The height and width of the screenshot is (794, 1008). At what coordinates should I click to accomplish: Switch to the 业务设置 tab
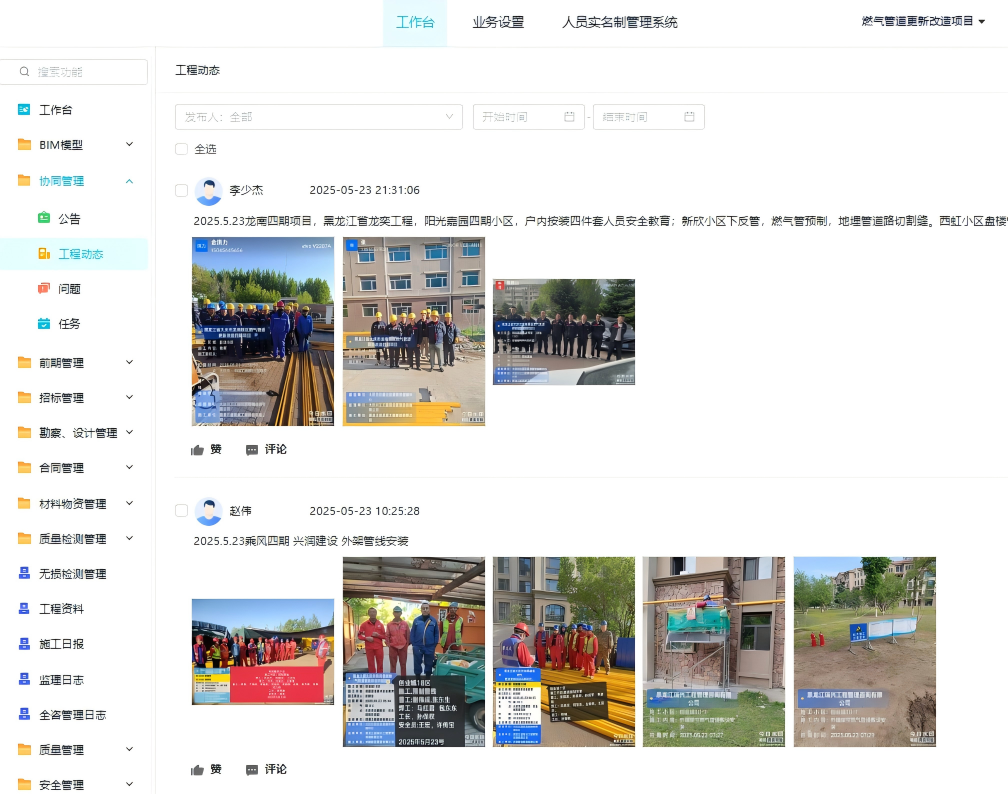pos(498,22)
